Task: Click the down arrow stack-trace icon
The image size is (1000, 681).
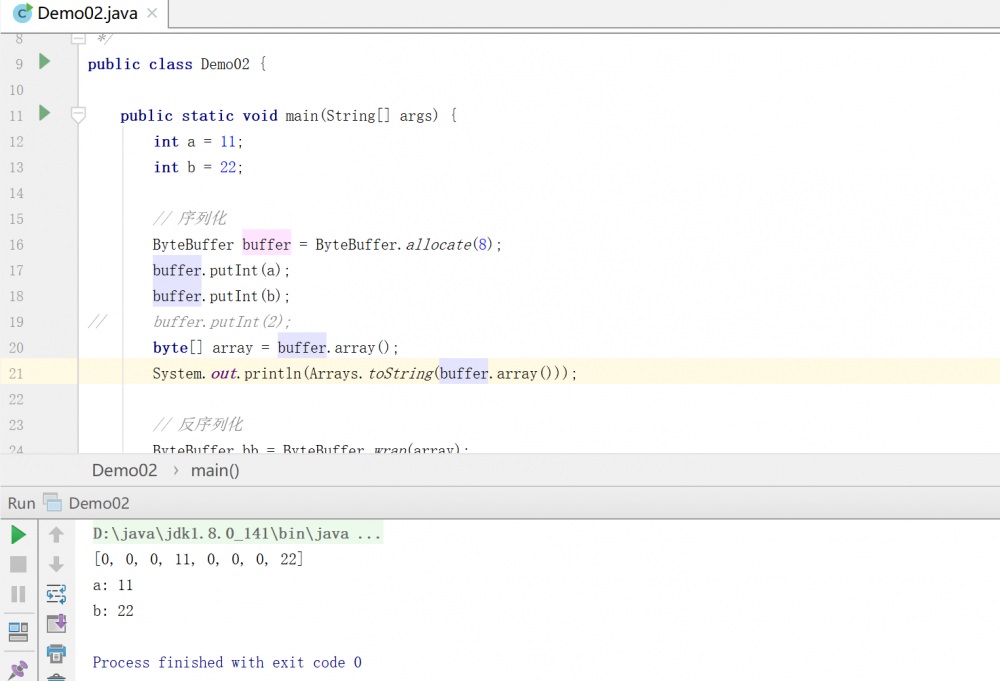Action: (x=56, y=564)
